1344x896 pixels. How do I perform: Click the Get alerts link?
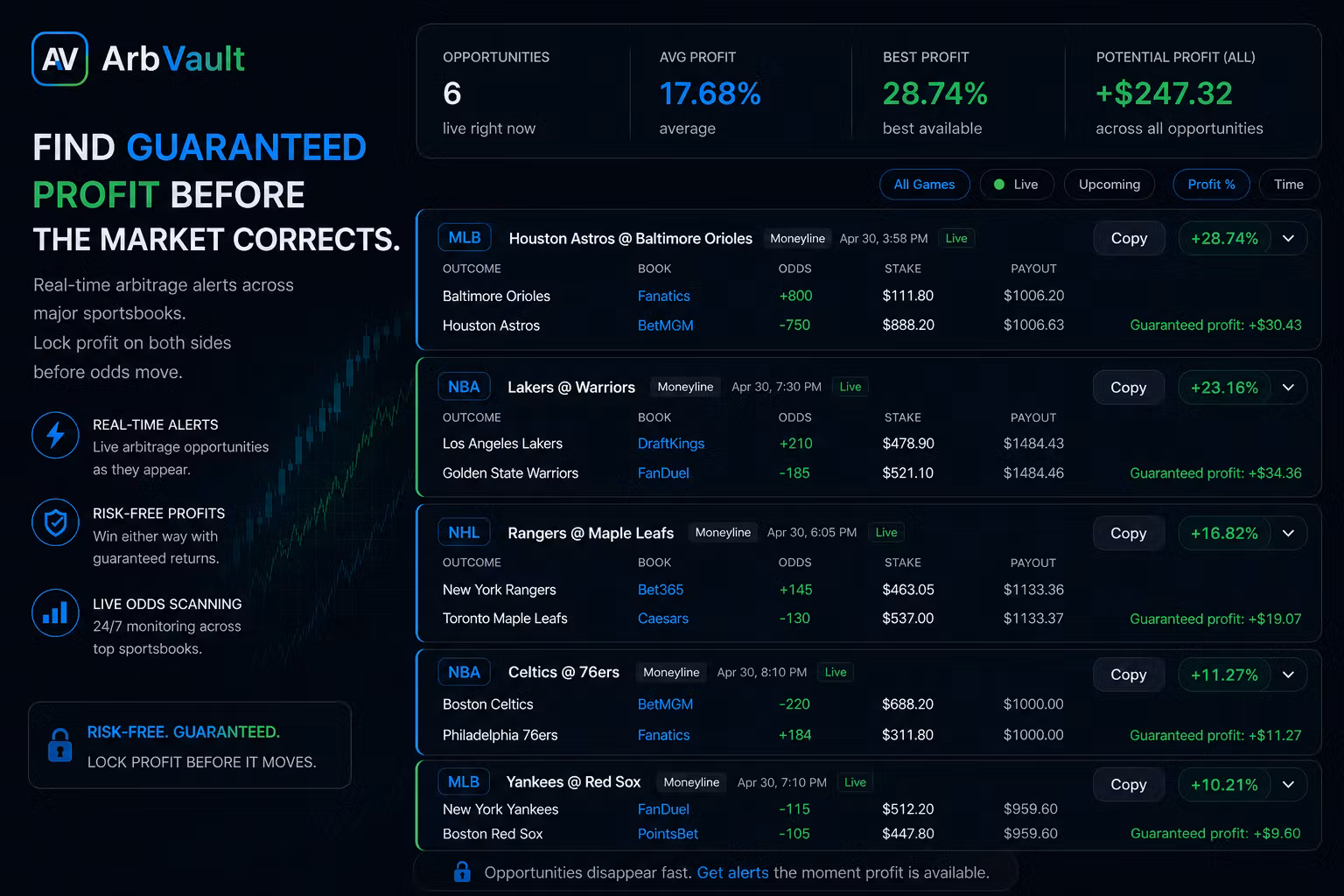click(732, 872)
